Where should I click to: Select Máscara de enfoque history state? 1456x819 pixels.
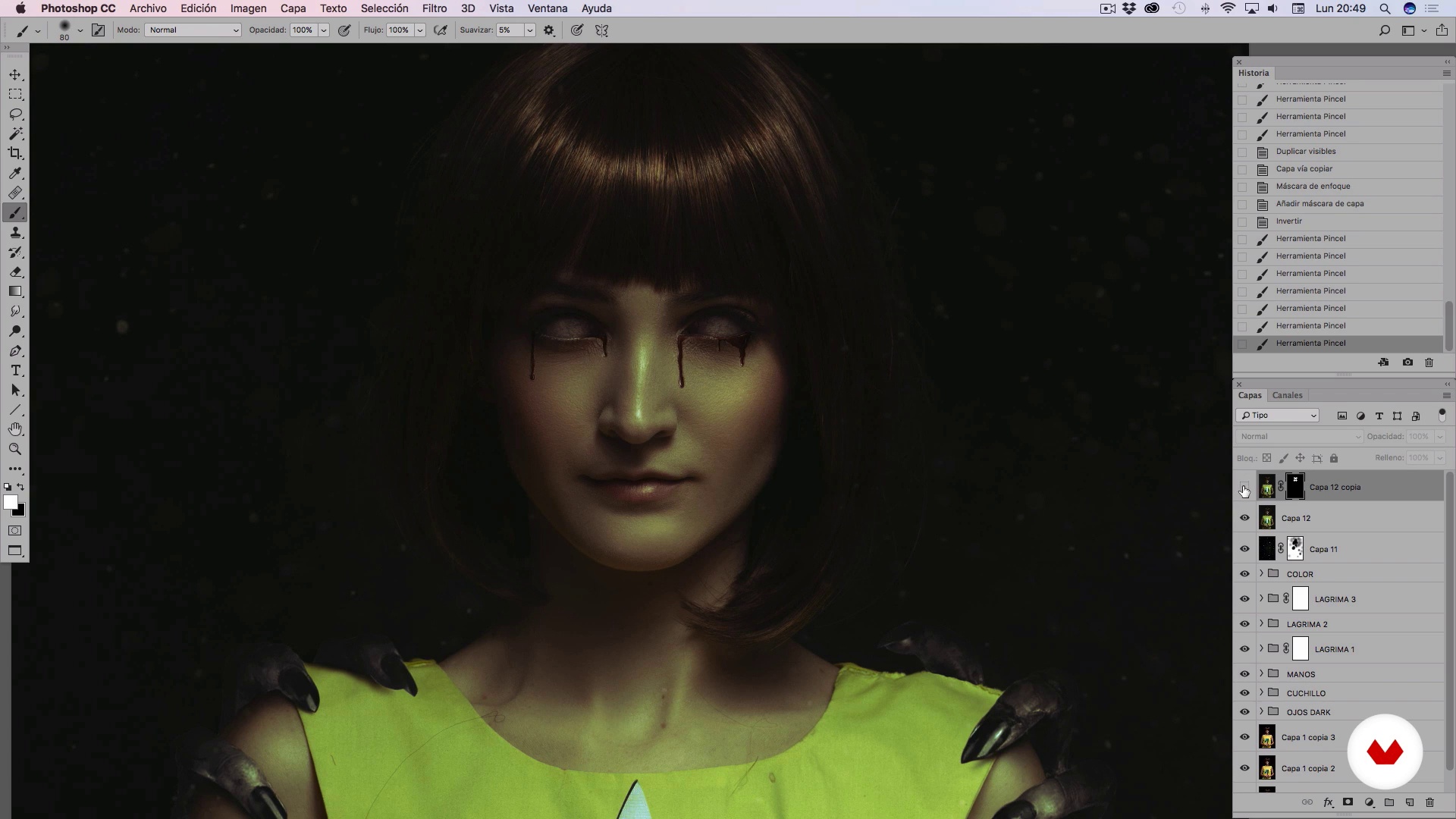pos(1338,187)
